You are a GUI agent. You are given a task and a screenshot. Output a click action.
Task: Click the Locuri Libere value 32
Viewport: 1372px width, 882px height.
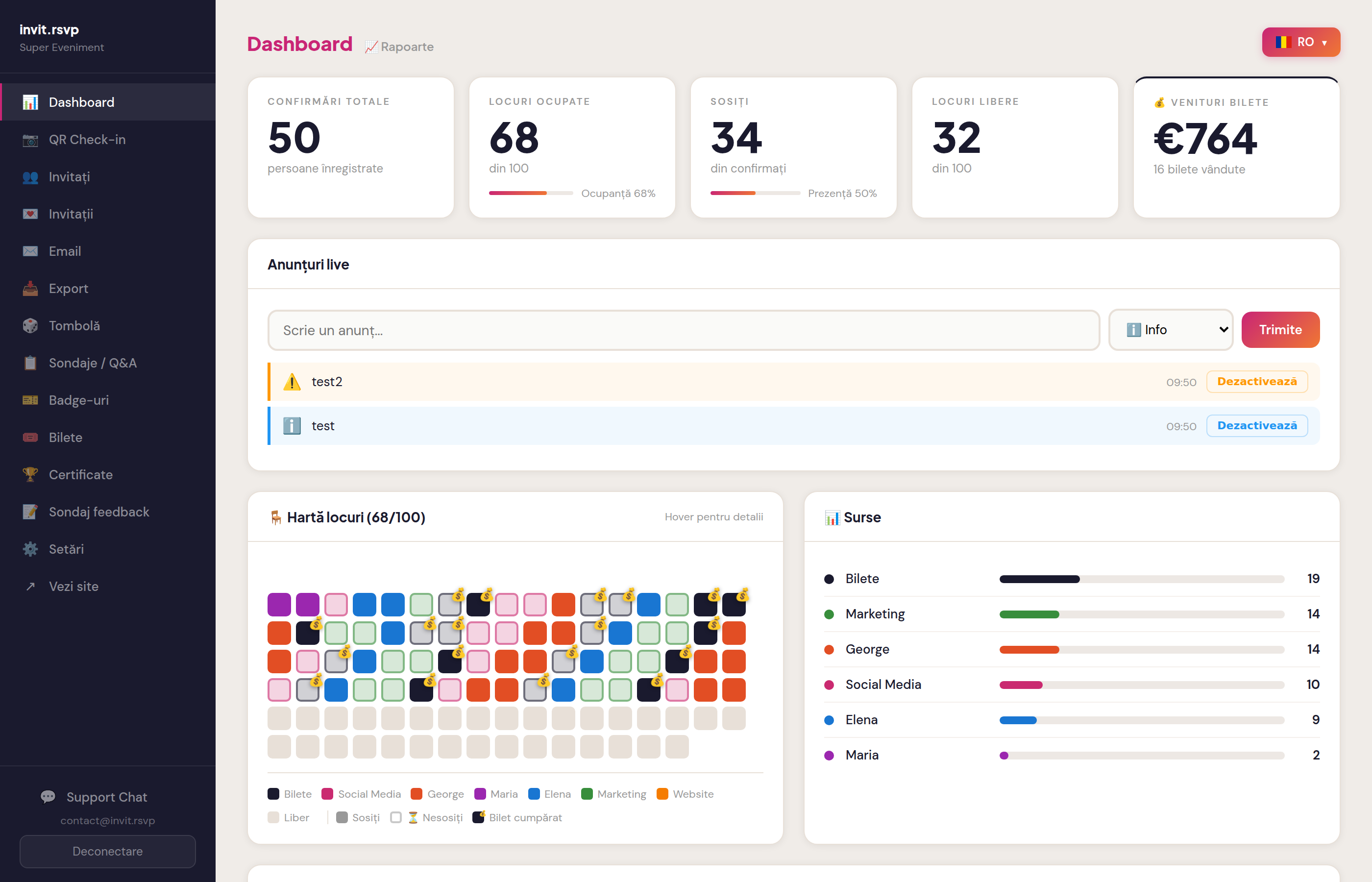956,138
